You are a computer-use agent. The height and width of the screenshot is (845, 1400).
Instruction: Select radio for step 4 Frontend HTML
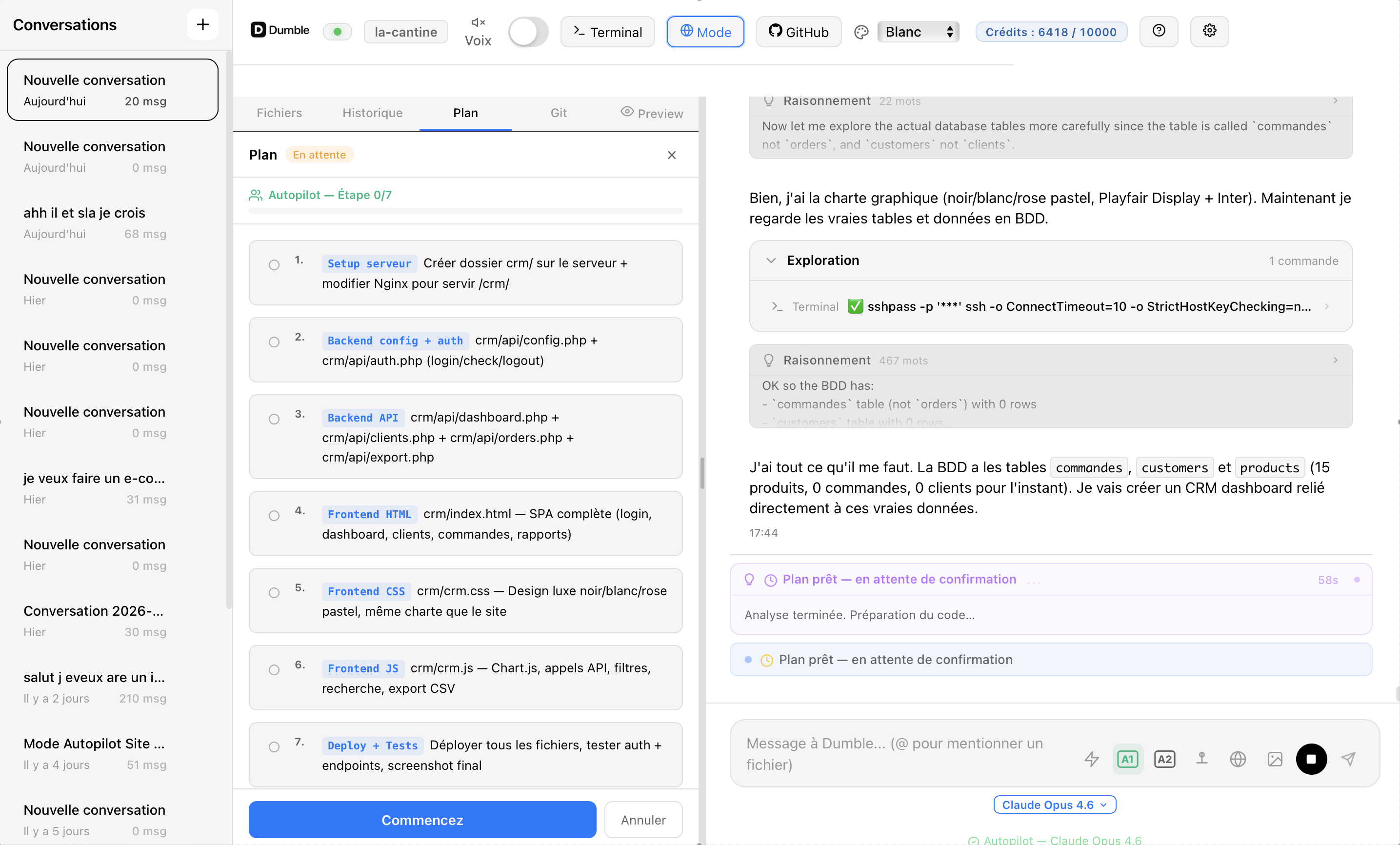[x=274, y=515]
